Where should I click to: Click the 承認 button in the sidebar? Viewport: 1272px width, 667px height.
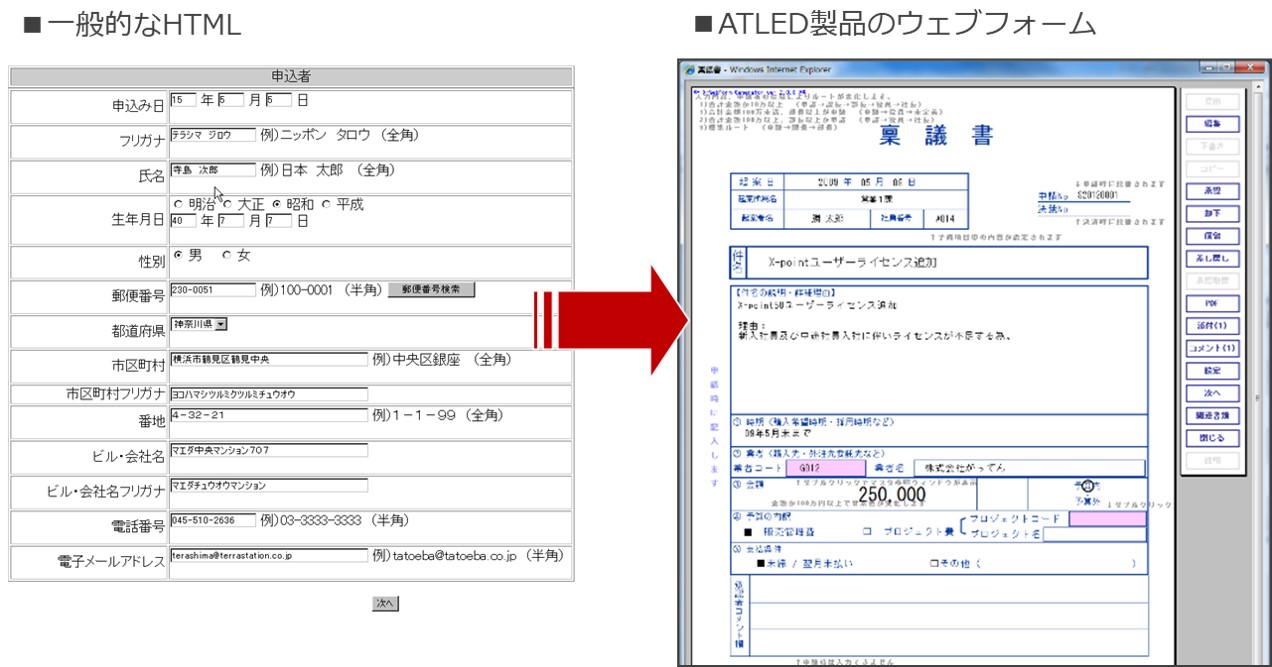tap(1212, 191)
